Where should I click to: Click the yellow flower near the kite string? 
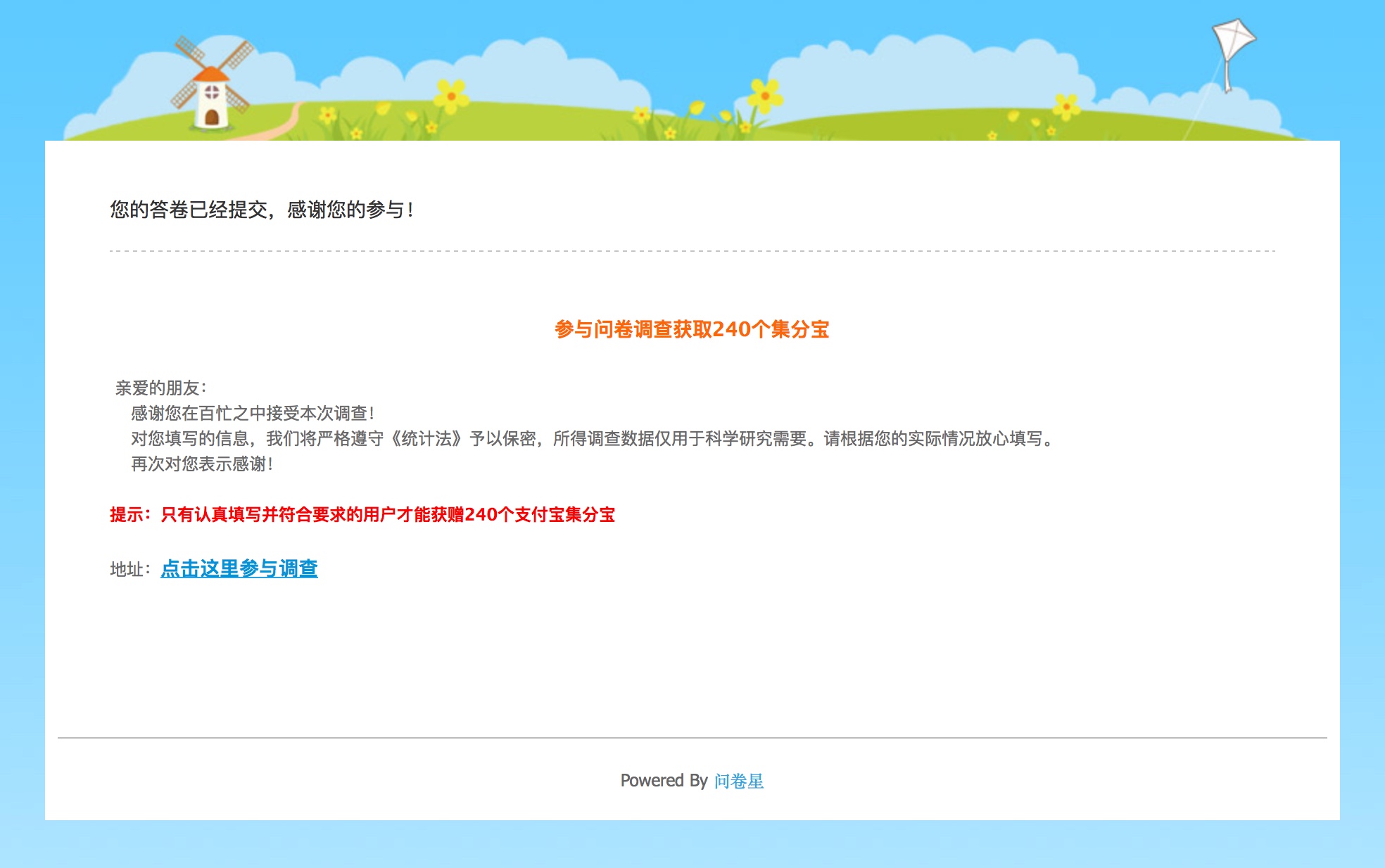pyautogui.click(x=1066, y=106)
